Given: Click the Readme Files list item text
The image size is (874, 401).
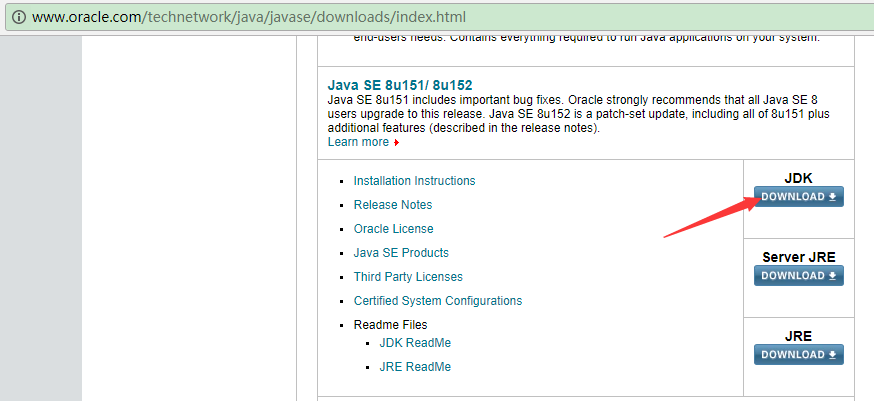Looking at the screenshot, I should [390, 325].
